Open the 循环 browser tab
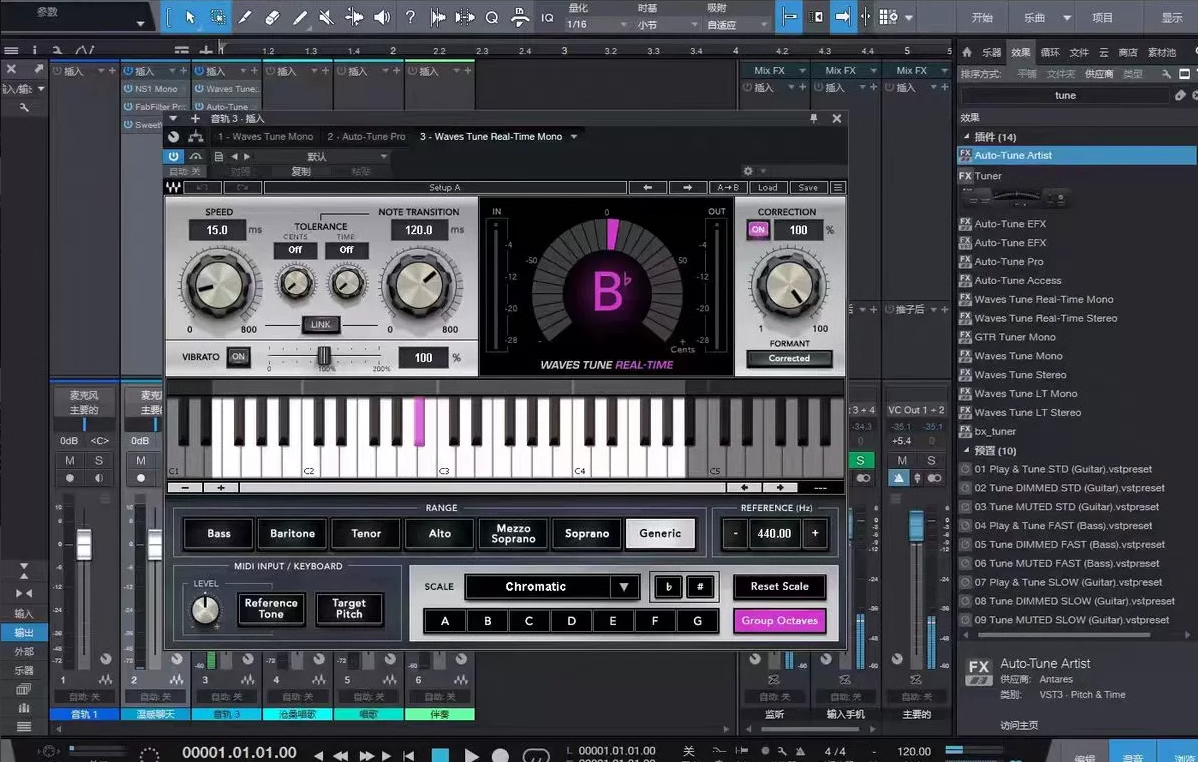 1050,52
